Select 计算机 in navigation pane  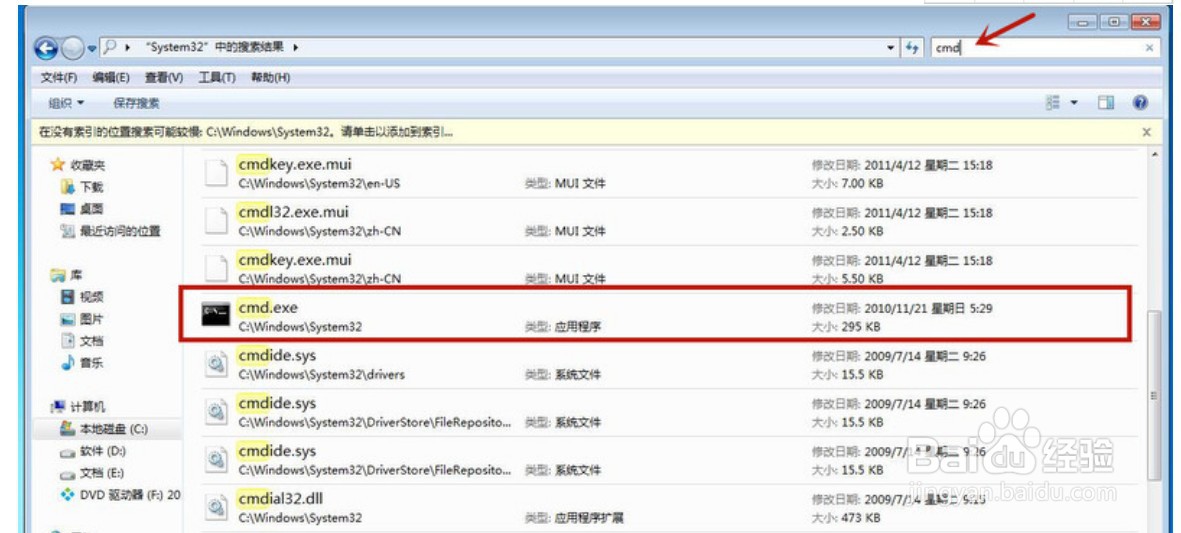[78, 407]
